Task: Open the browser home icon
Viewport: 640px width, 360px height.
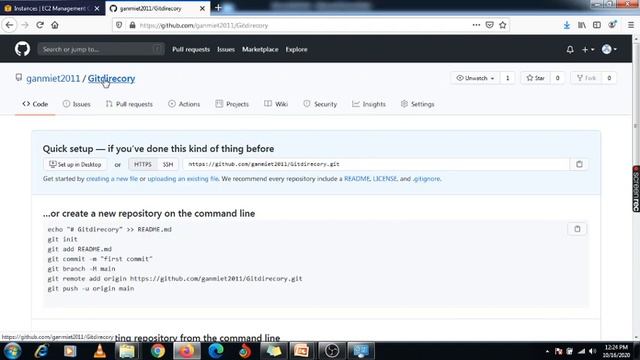Action: (x=55, y=25)
